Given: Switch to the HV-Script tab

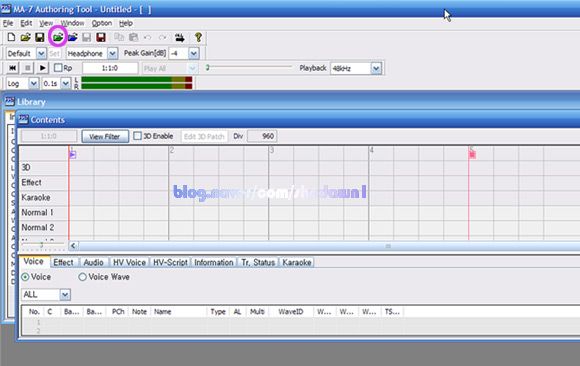Looking at the screenshot, I should tap(170, 262).
